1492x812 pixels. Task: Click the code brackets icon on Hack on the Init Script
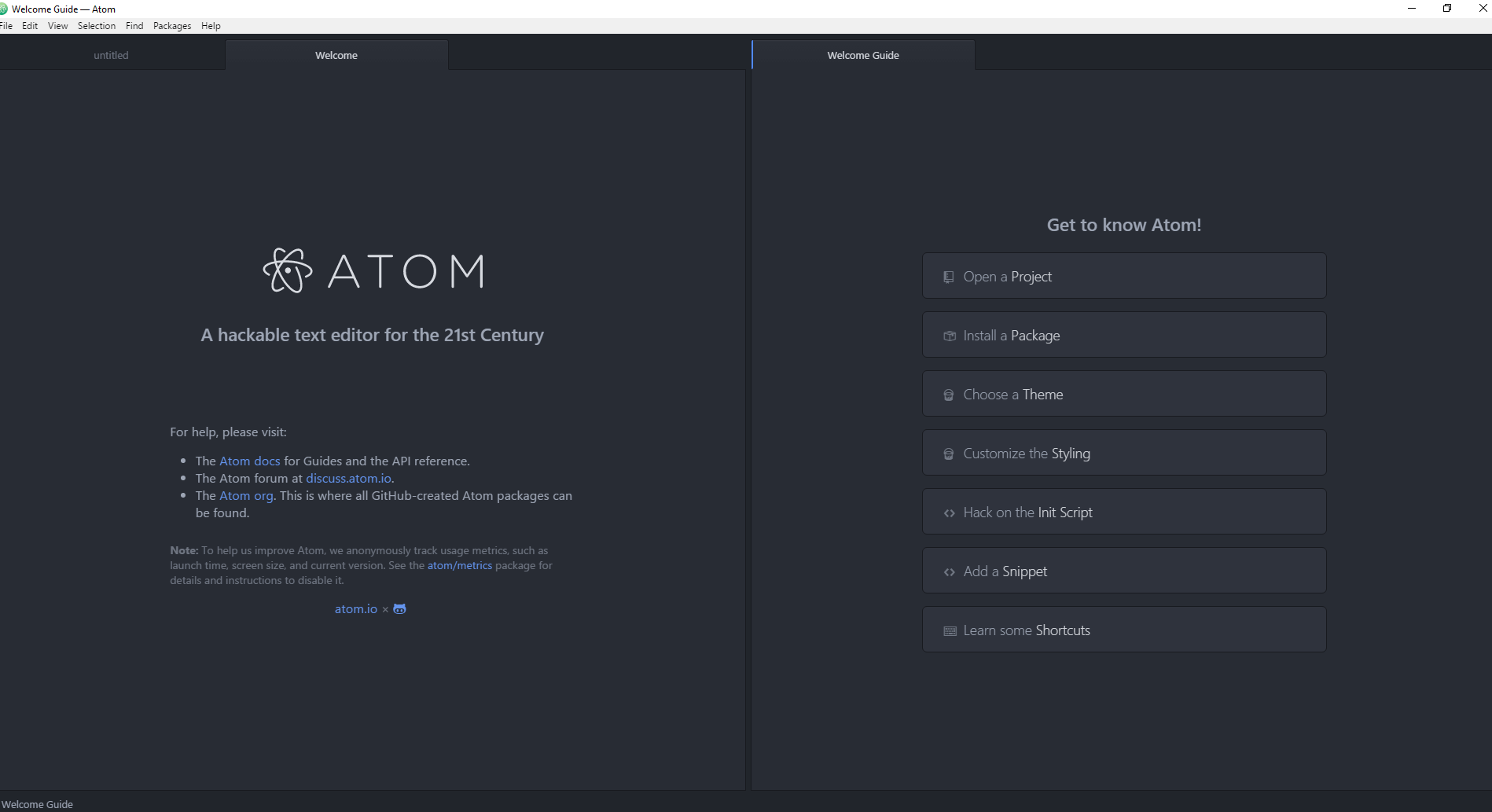[948, 512]
